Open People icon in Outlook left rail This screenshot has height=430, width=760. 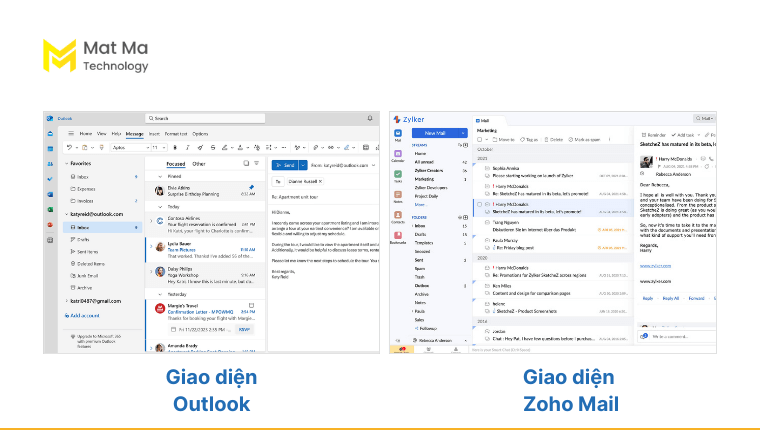click(x=50, y=164)
